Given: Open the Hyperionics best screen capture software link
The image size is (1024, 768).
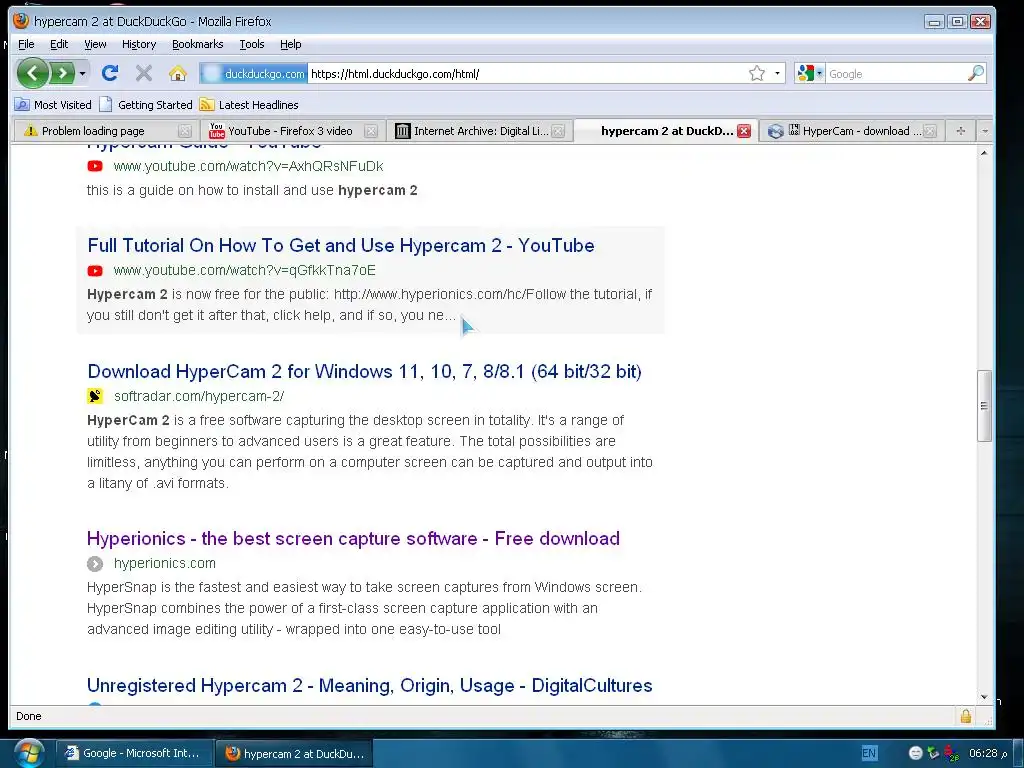Looking at the screenshot, I should 353,539.
